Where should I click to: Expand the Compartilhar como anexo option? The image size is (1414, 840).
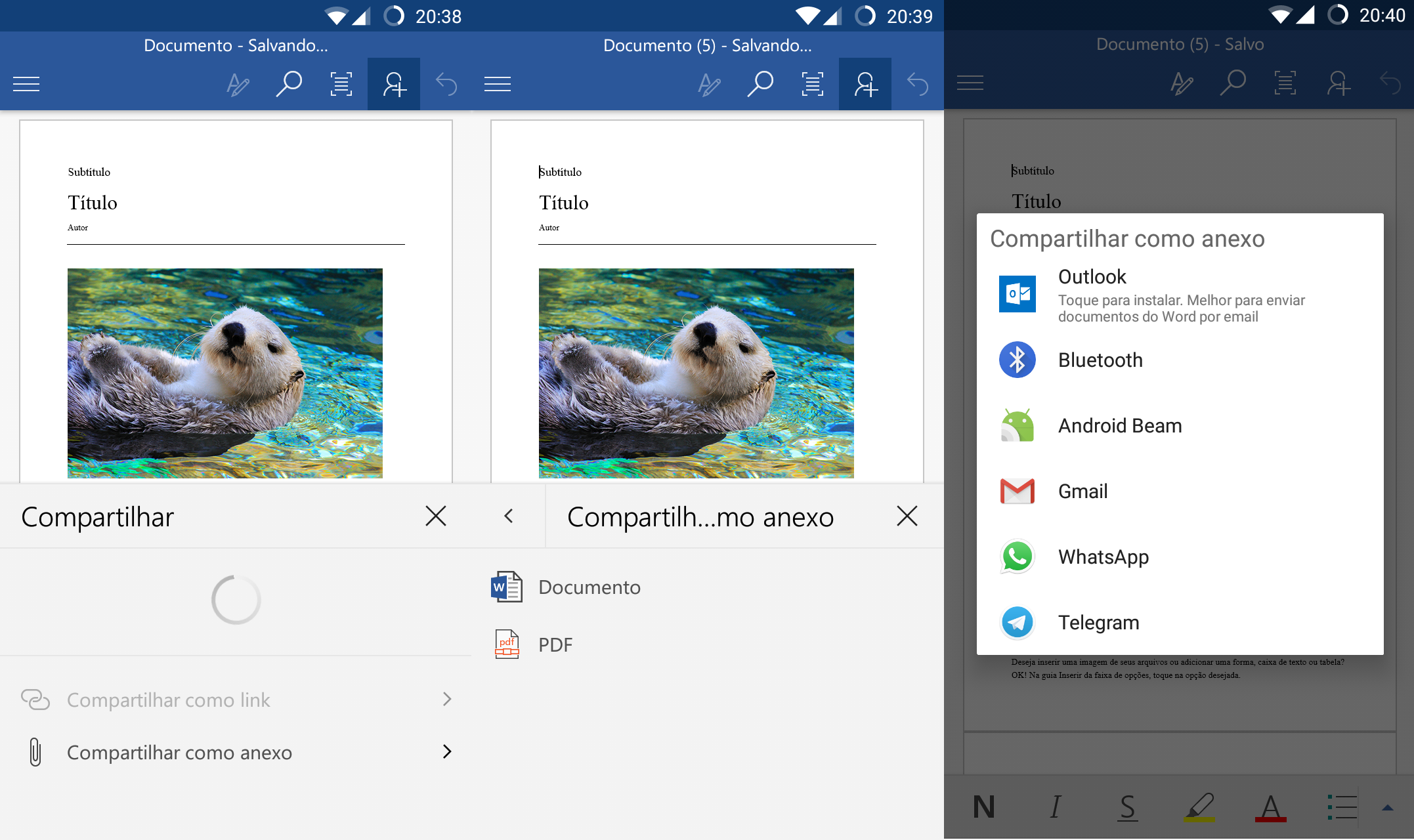point(179,752)
